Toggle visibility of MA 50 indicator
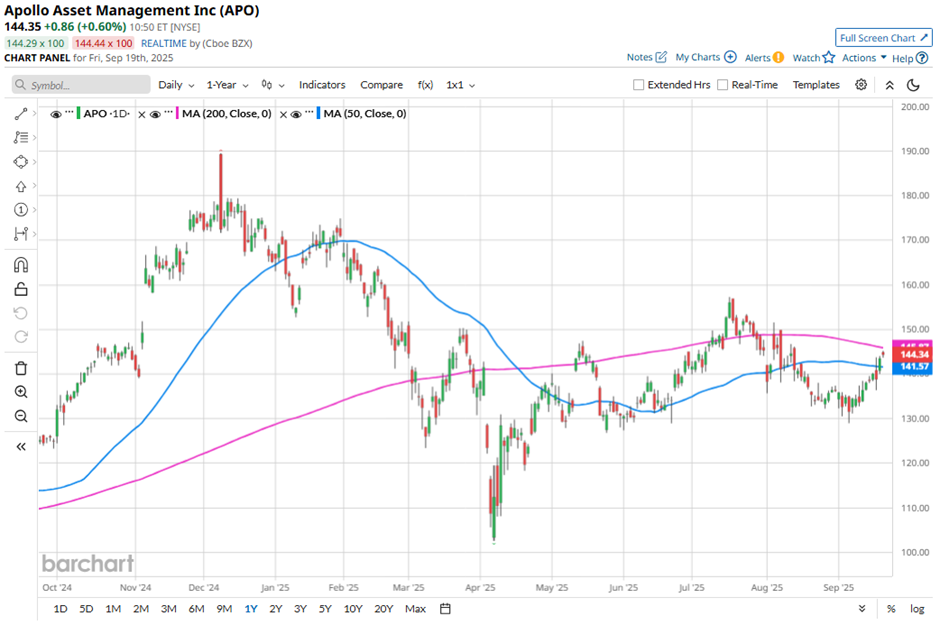The image size is (940, 625). 296,114
